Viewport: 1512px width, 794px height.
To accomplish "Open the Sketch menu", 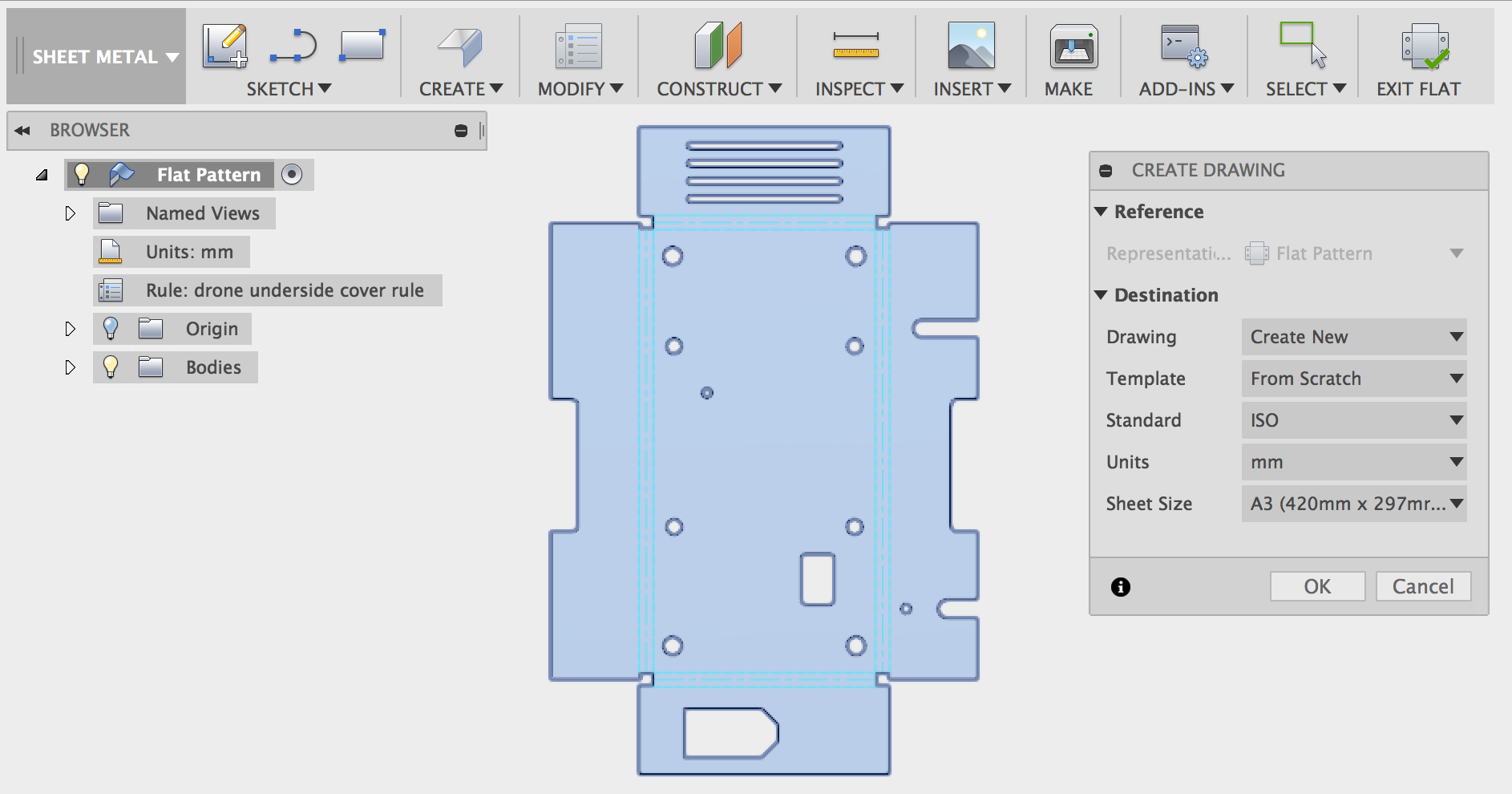I will click(289, 89).
